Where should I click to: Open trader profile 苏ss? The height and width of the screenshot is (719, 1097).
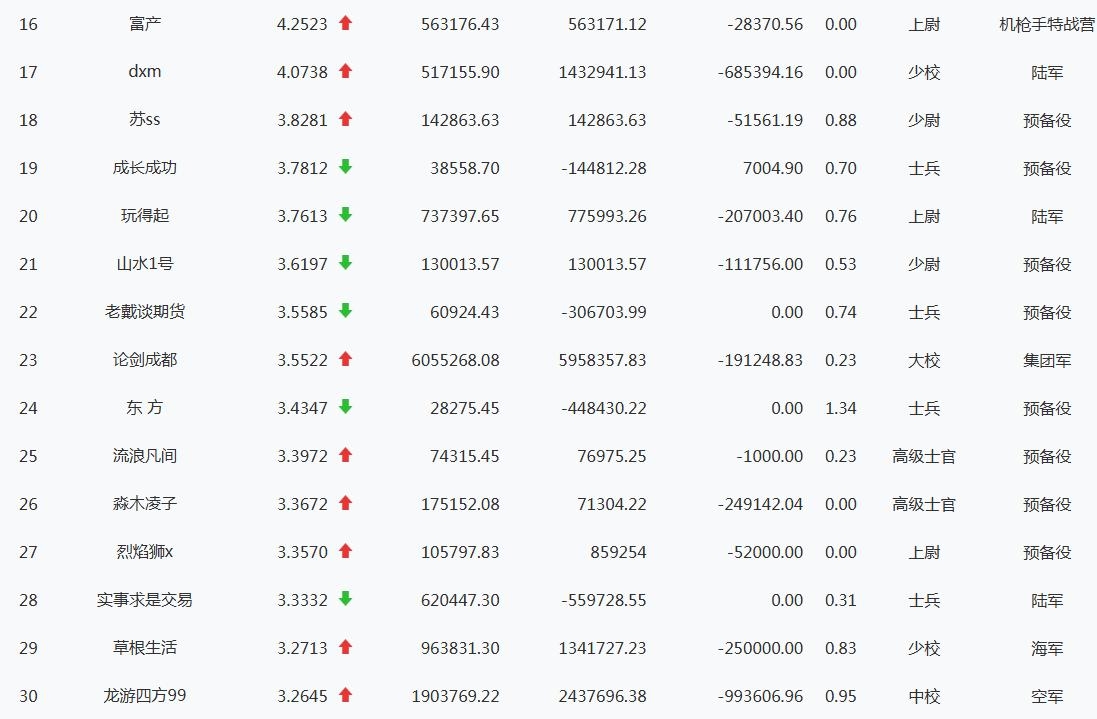145,120
